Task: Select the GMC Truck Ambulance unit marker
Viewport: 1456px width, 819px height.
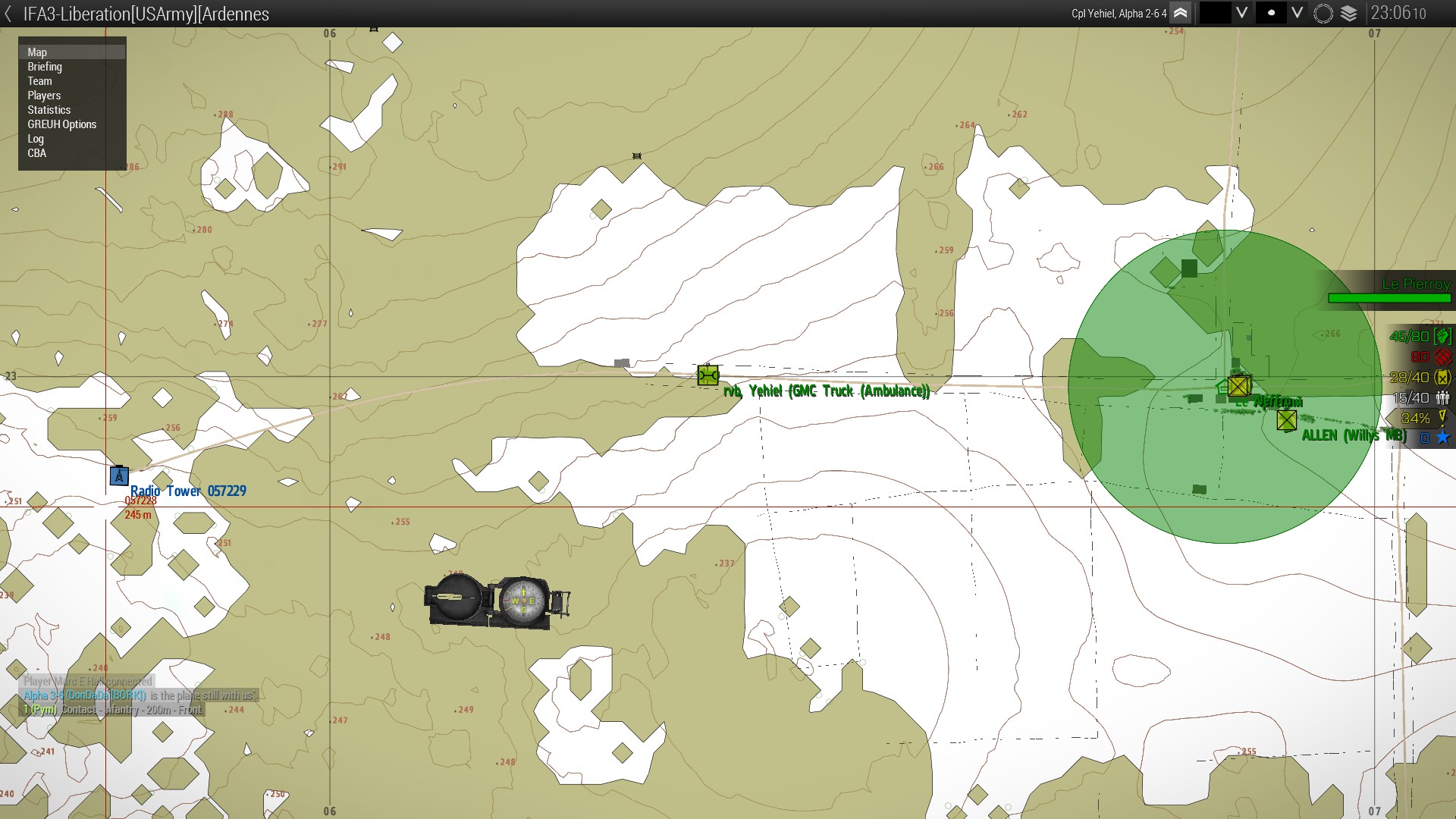Action: 708,375
